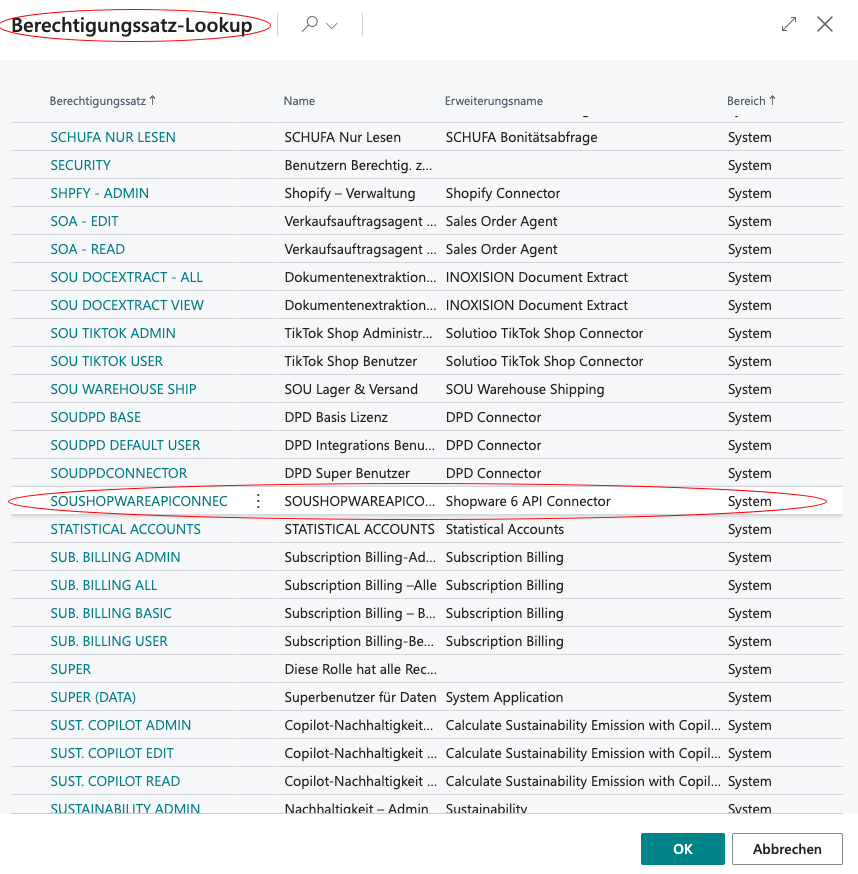Click the Erweiterungsname column header
The width and height of the screenshot is (858, 874).
pos(493,101)
